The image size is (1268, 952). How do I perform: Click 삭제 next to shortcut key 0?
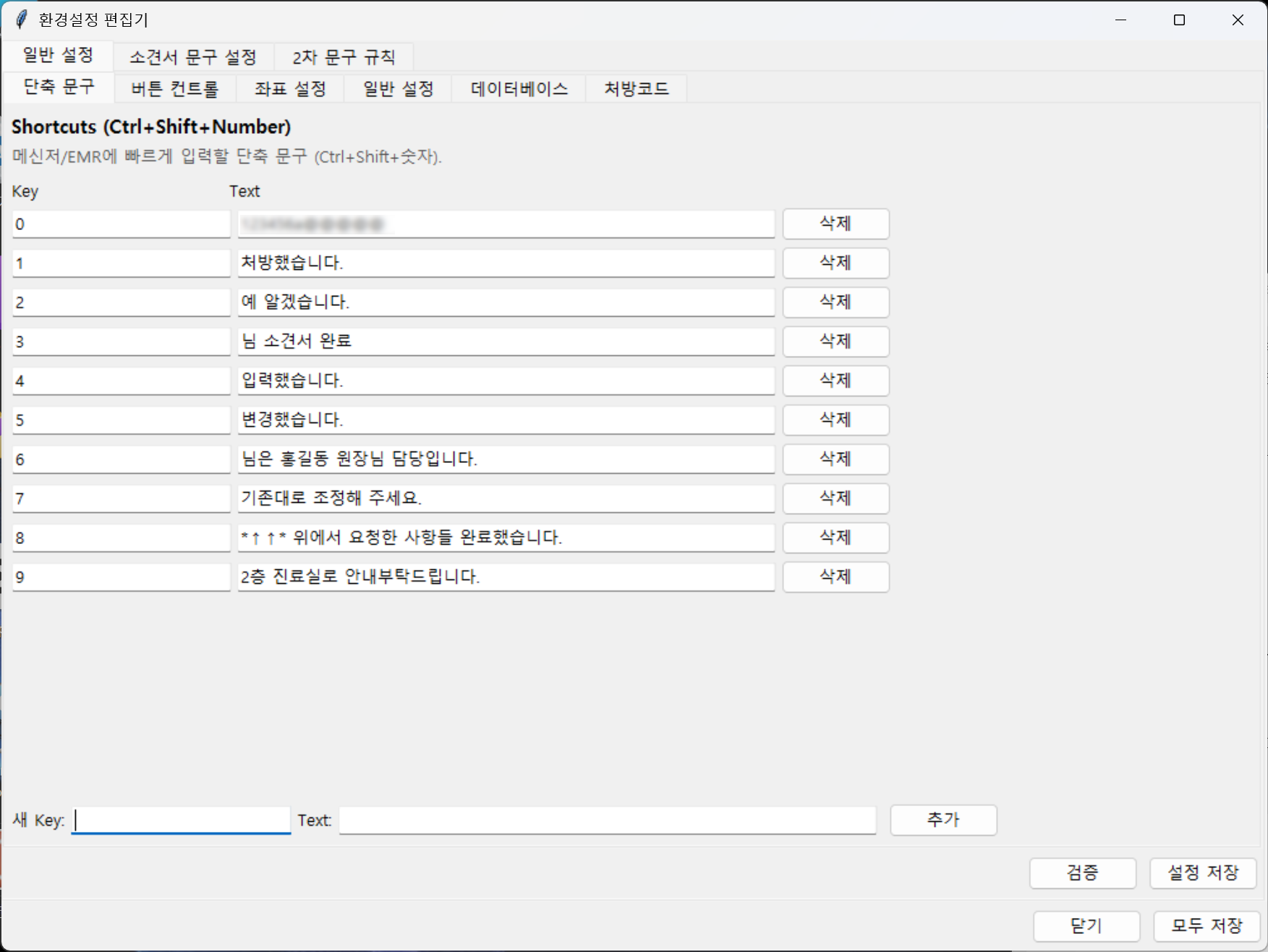coord(835,224)
